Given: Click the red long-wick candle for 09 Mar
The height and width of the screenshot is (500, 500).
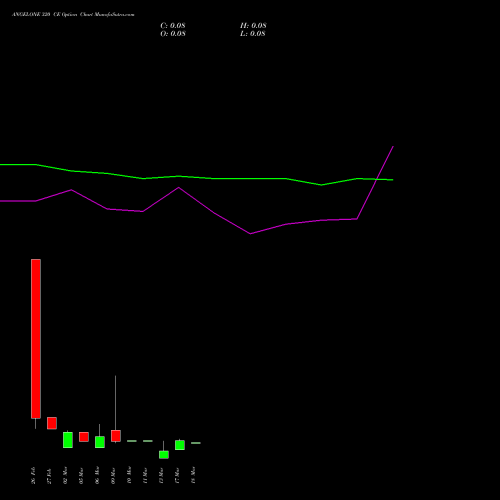Looking at the screenshot, I should click(116, 436).
